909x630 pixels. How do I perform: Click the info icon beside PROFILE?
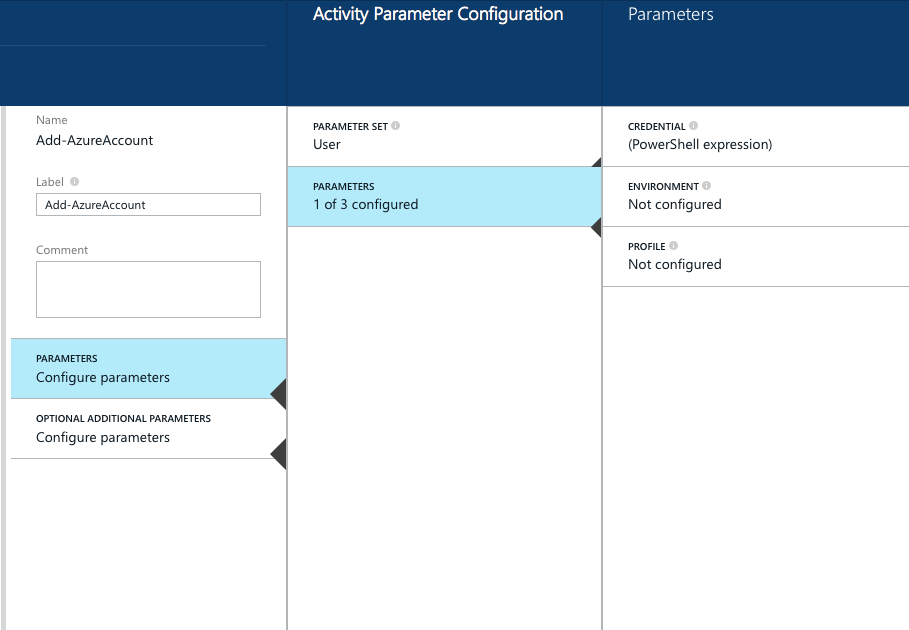[x=673, y=246]
